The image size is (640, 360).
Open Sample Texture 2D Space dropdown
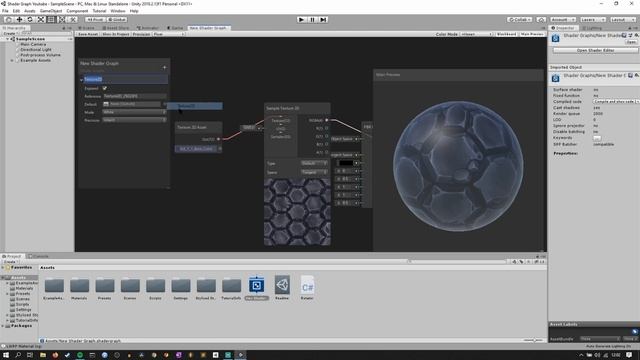tap(314, 172)
